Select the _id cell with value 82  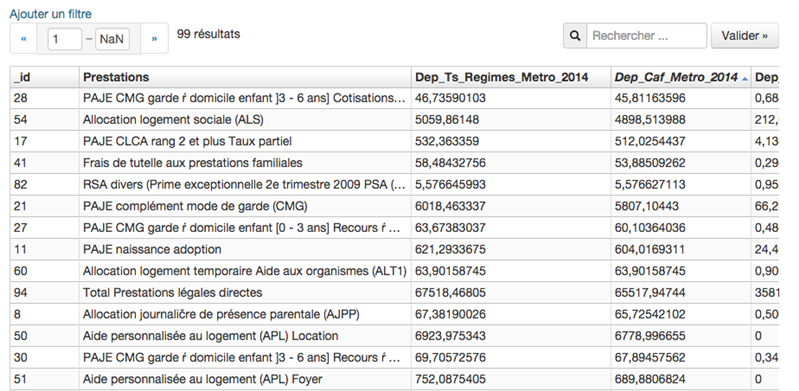44,185
